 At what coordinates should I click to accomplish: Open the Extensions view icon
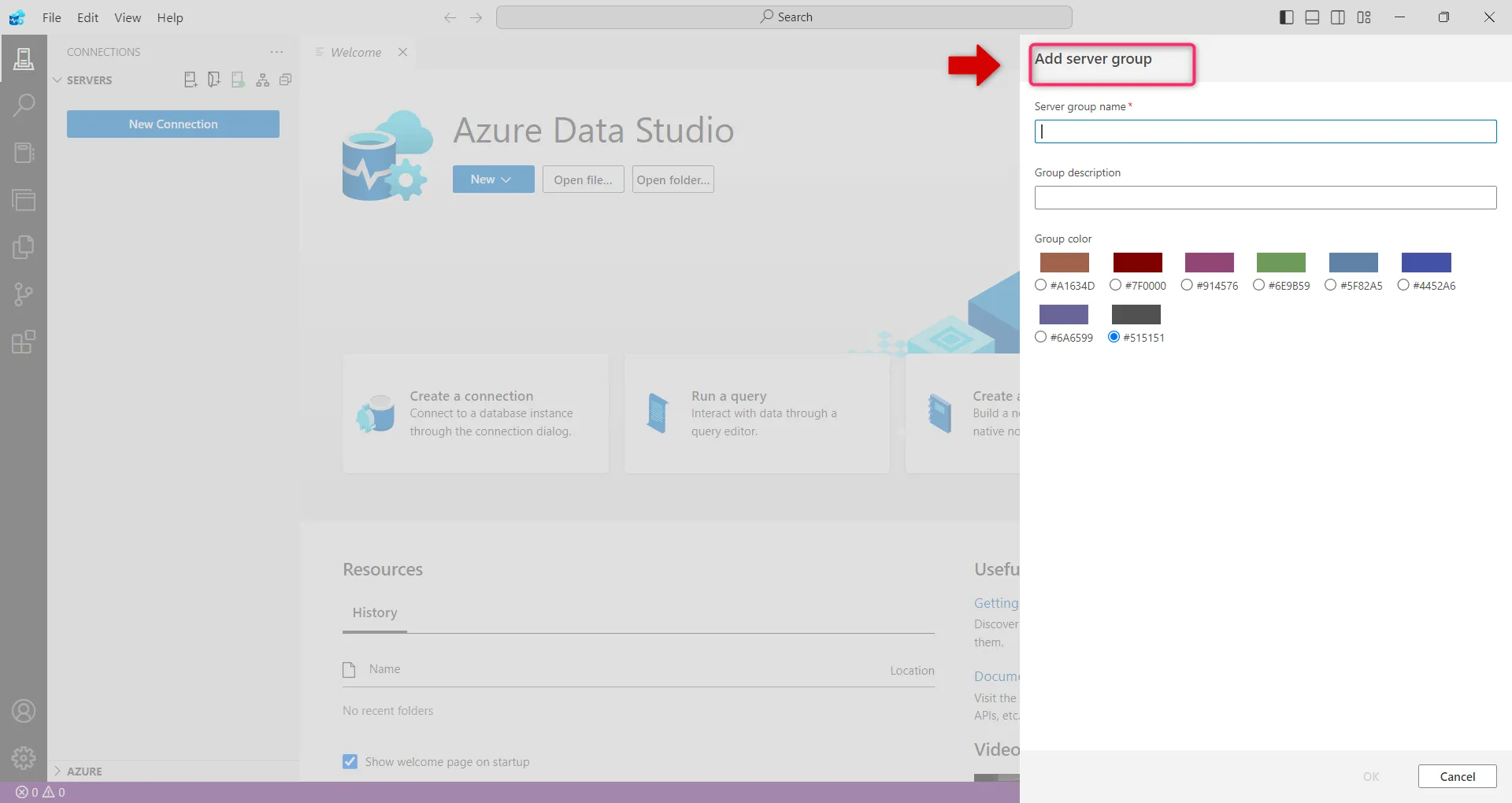(x=24, y=342)
